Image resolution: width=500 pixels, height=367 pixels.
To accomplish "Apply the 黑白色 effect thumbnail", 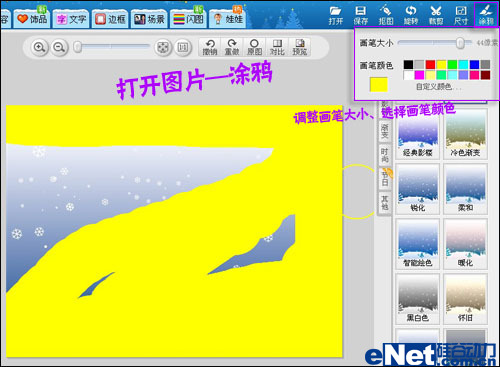I will (418, 299).
